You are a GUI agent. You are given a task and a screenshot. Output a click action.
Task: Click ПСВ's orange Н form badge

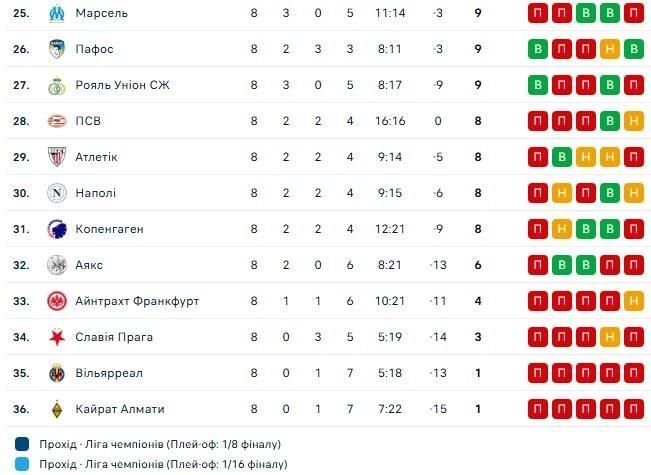pos(632,121)
